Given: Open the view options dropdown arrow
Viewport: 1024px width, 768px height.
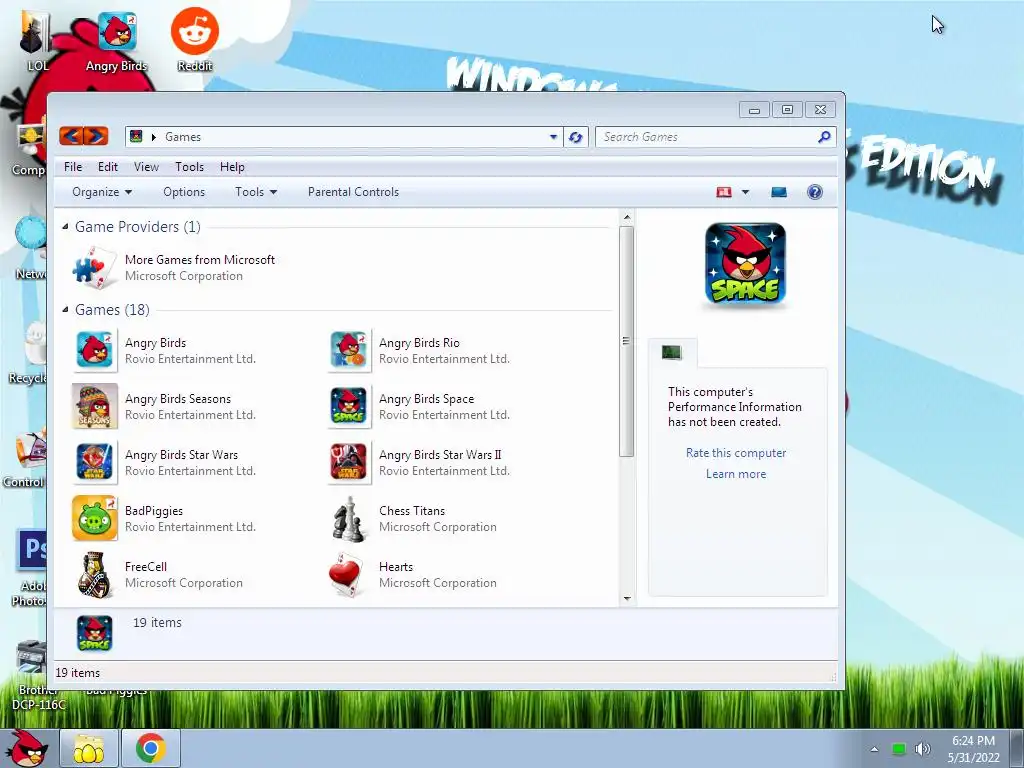Looking at the screenshot, I should pos(745,192).
